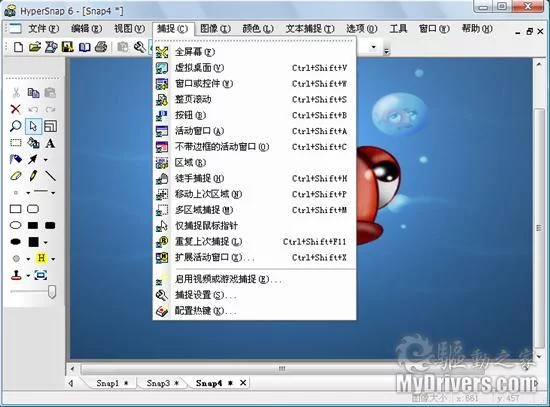Click the new document toolbar icon
550x407 pixels.
pyautogui.click(x=18, y=47)
